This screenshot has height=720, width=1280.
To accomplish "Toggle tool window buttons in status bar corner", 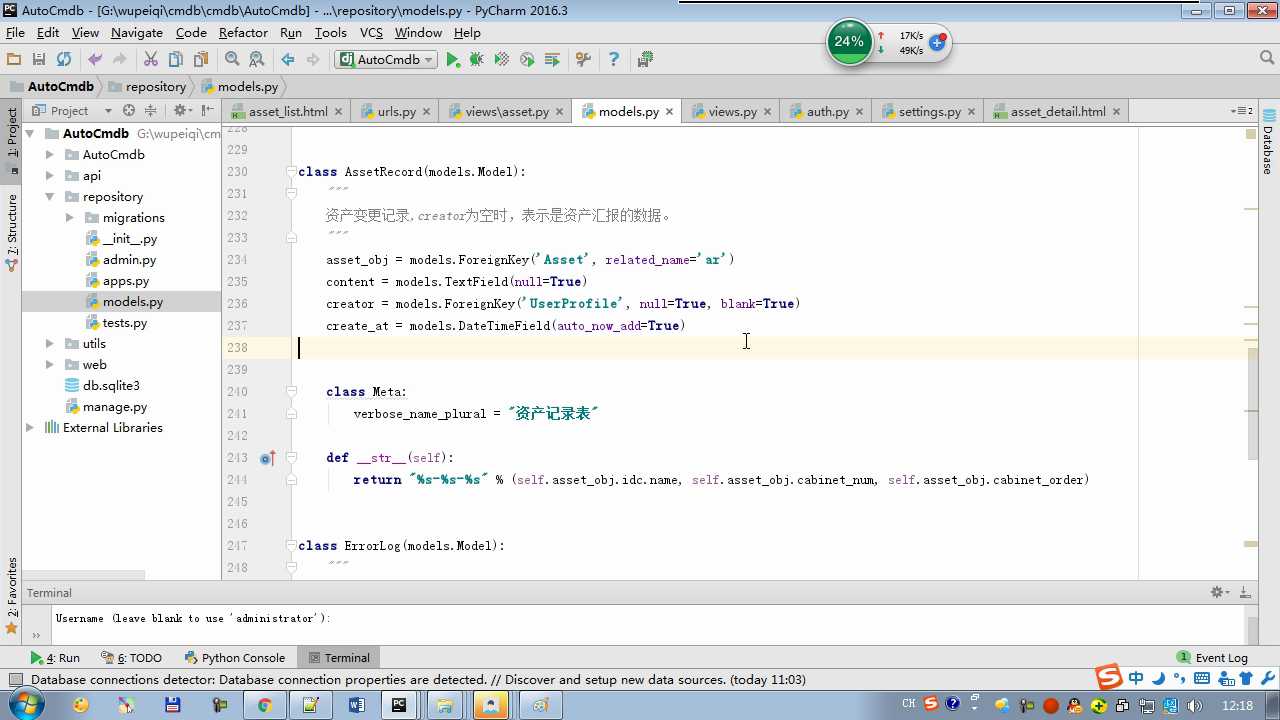I will coord(15,680).
